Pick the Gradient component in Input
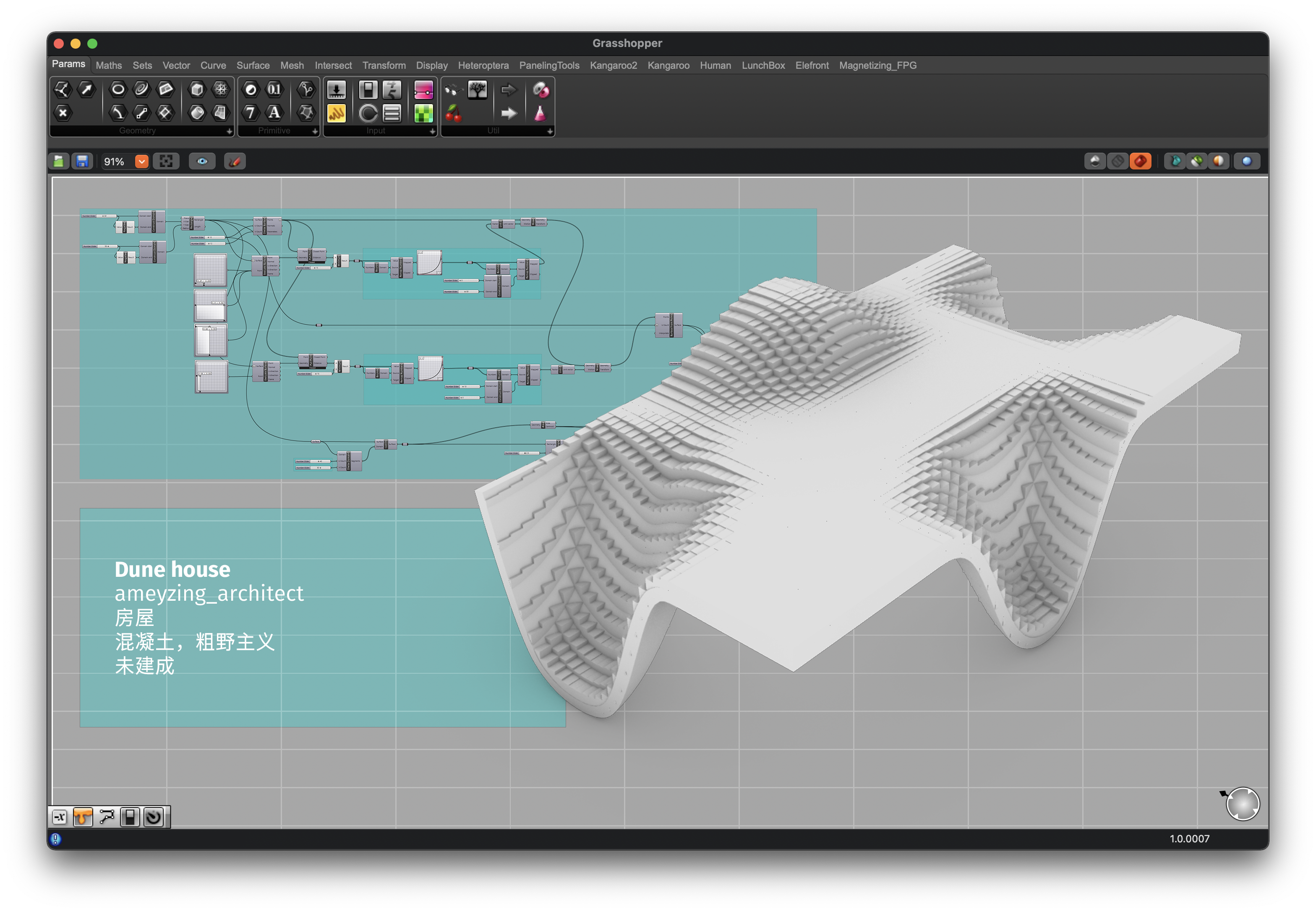Screen dimensions: 1316x912 tap(423, 90)
